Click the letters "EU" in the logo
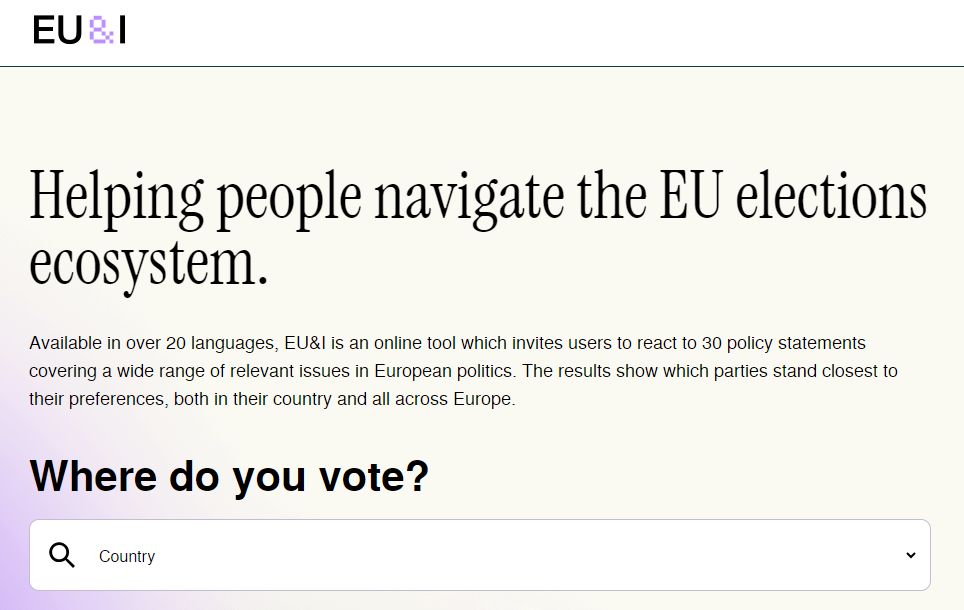The width and height of the screenshot is (964, 610). pyautogui.click(x=57, y=31)
